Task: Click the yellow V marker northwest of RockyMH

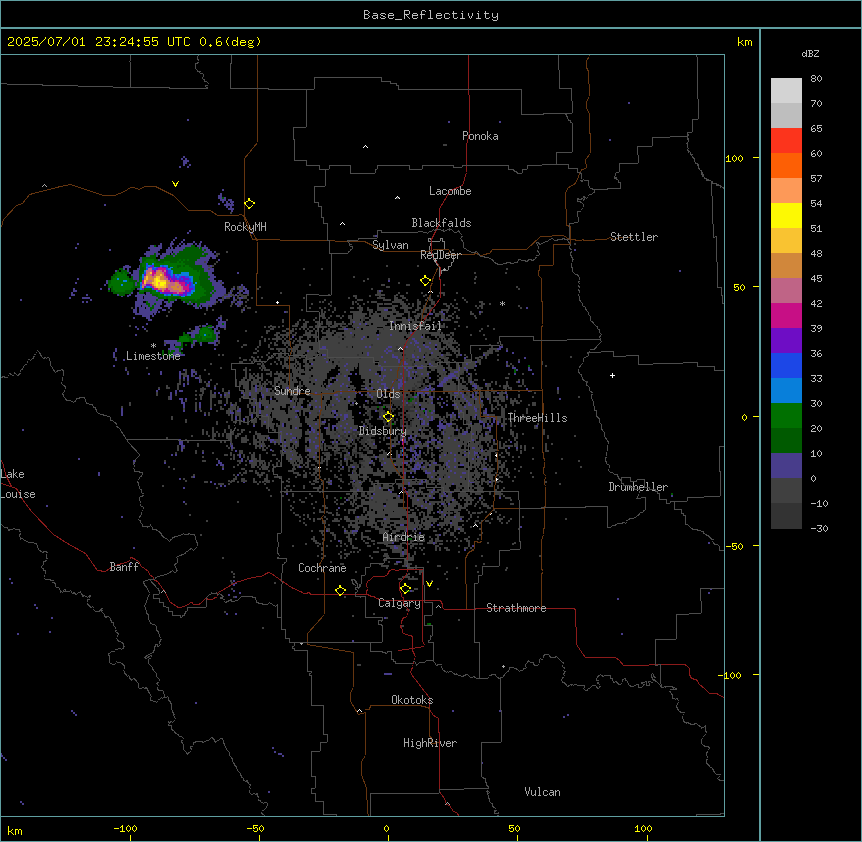Action: [x=175, y=184]
